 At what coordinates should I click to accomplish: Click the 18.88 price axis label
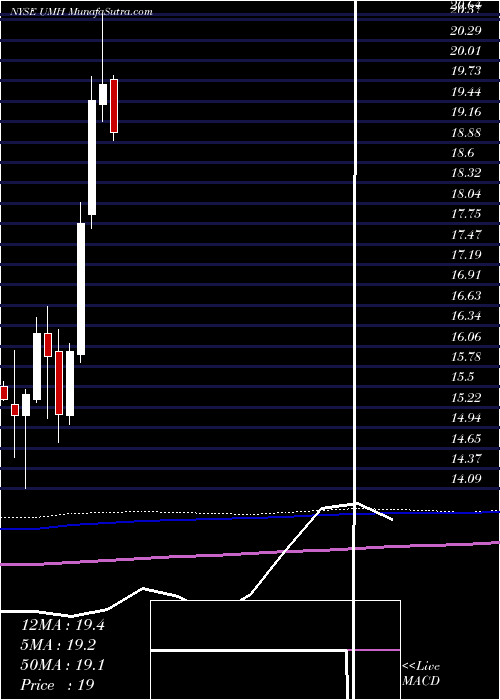(x=466, y=133)
